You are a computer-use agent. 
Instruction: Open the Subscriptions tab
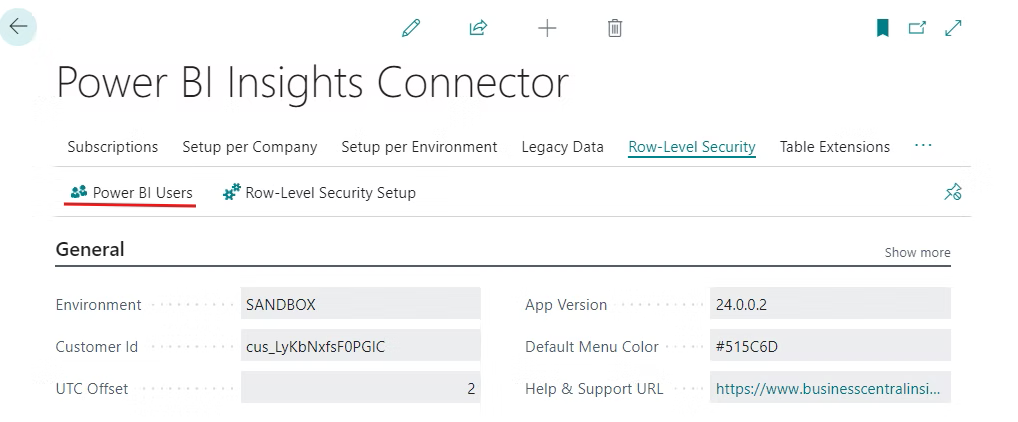pos(112,147)
